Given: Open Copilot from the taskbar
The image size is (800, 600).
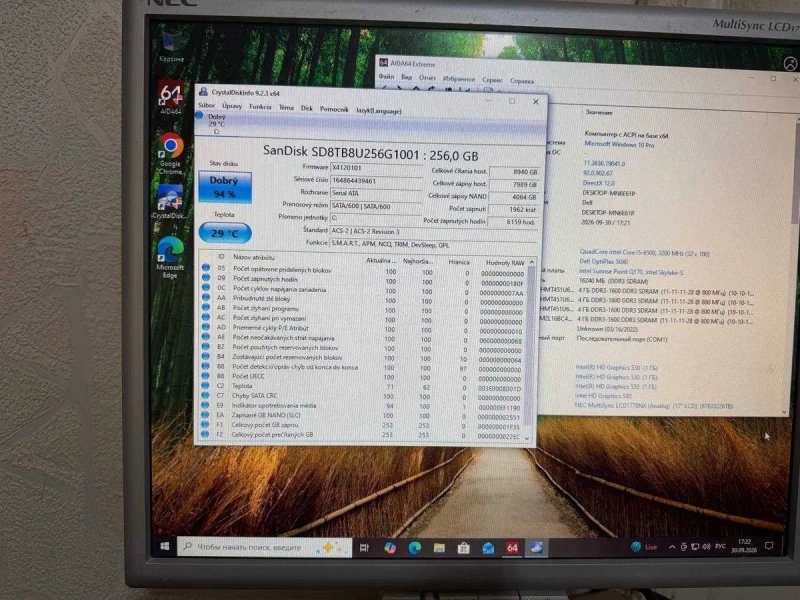Looking at the screenshot, I should [x=390, y=547].
